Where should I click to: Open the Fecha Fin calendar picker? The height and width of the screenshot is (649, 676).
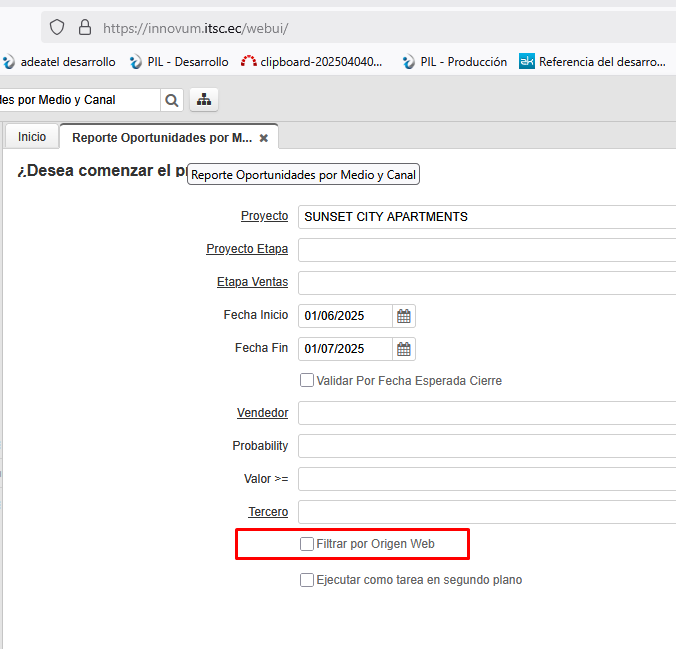(404, 349)
